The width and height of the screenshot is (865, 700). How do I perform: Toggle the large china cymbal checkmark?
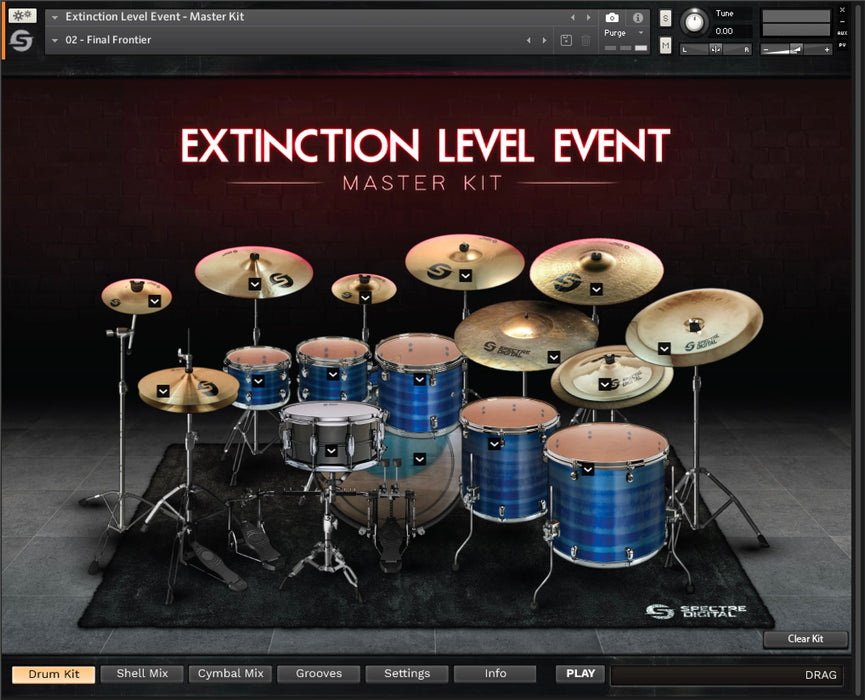tap(664, 349)
